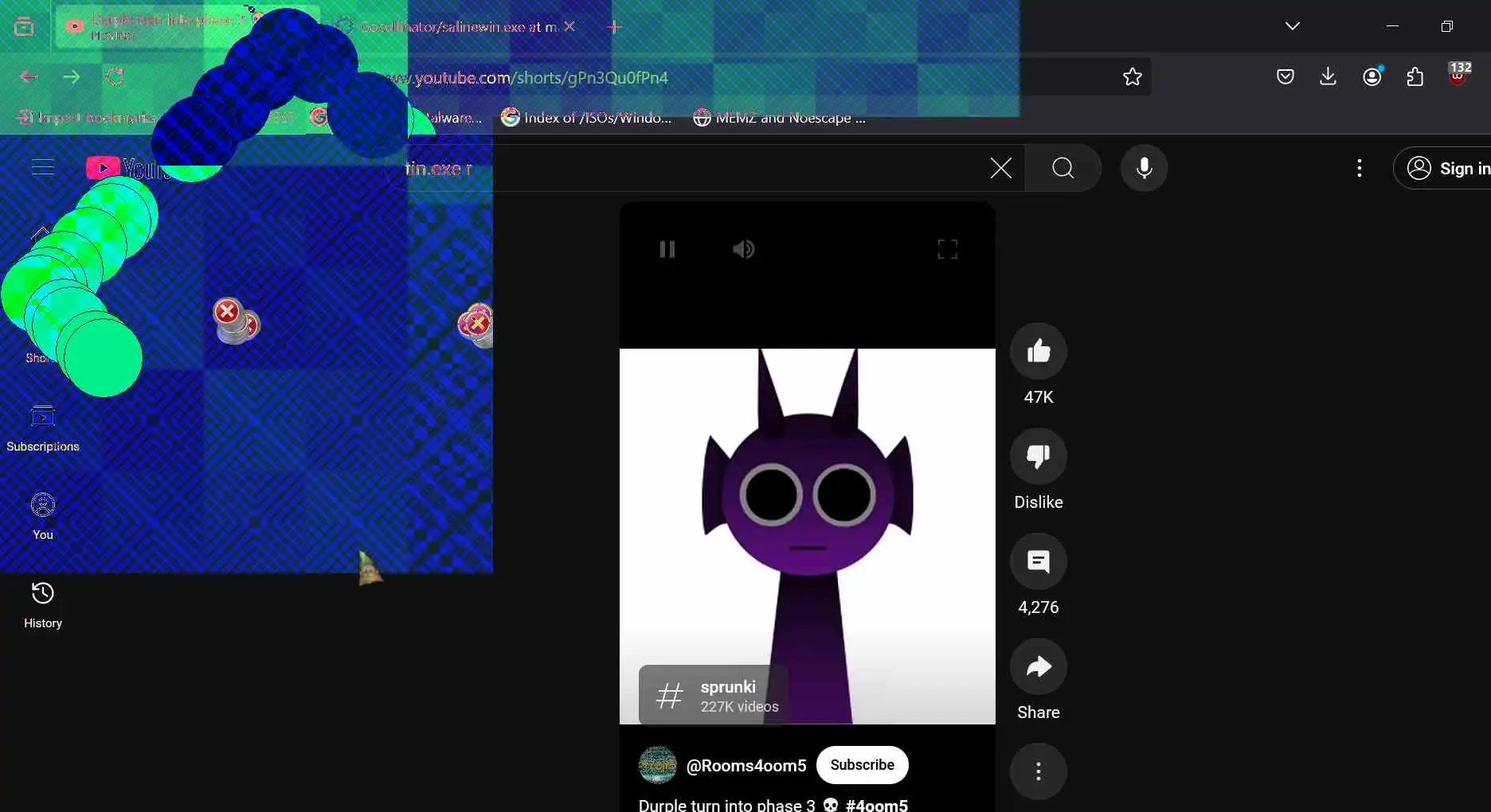Go forward one page
The height and width of the screenshot is (812, 1491).
click(72, 76)
